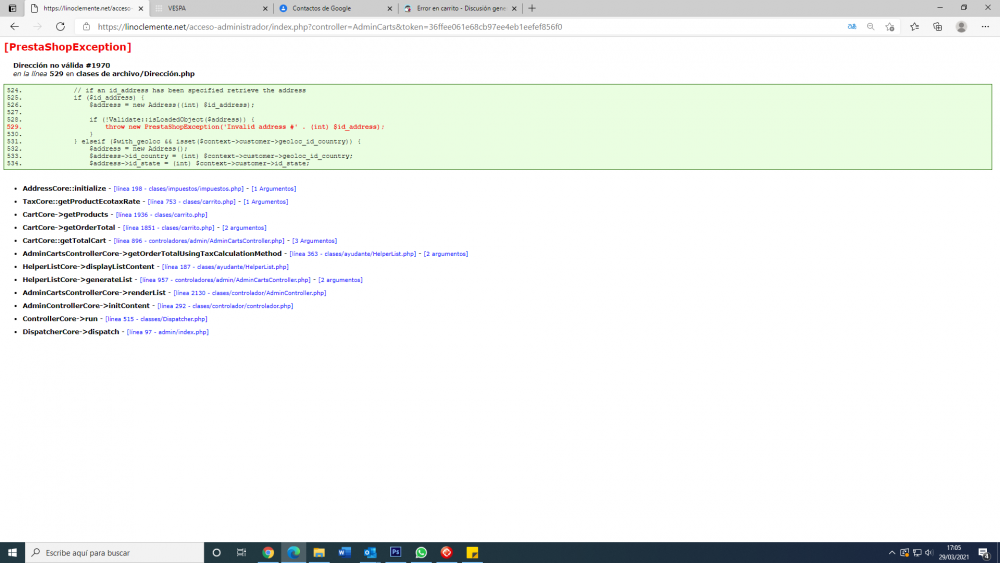Reload the current page
1000x563 pixels.
(60, 27)
